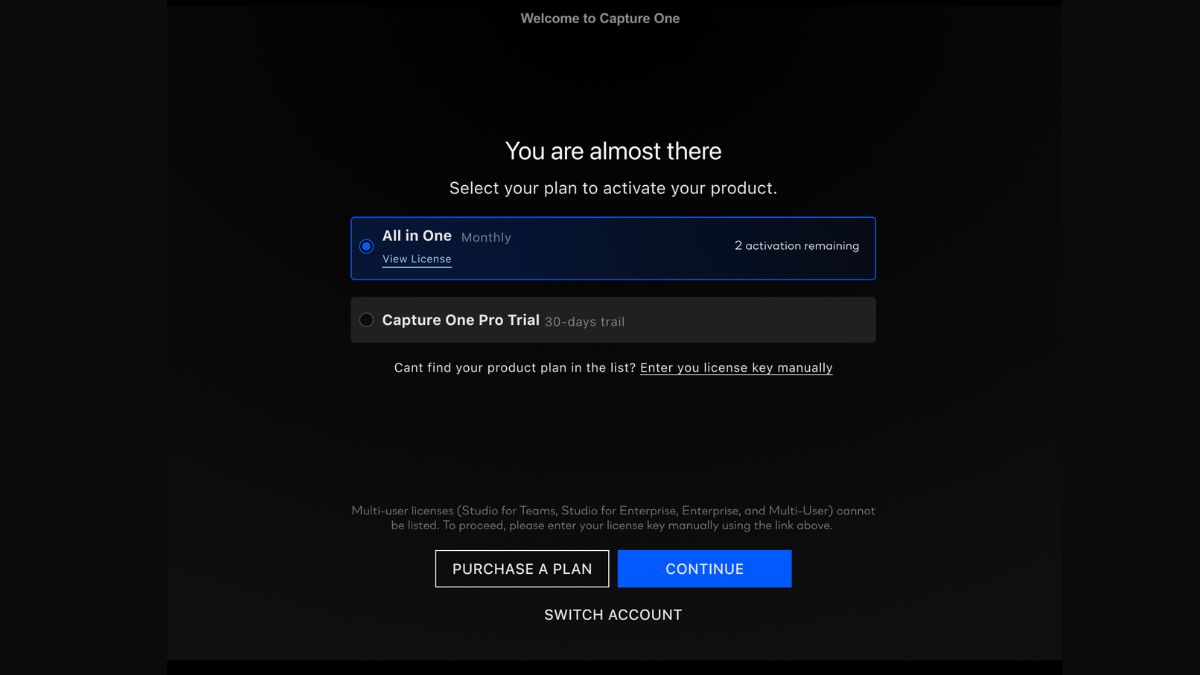Click the '2 activation remaining' text
Image resolution: width=1200 pixels, height=675 pixels.
coord(797,246)
